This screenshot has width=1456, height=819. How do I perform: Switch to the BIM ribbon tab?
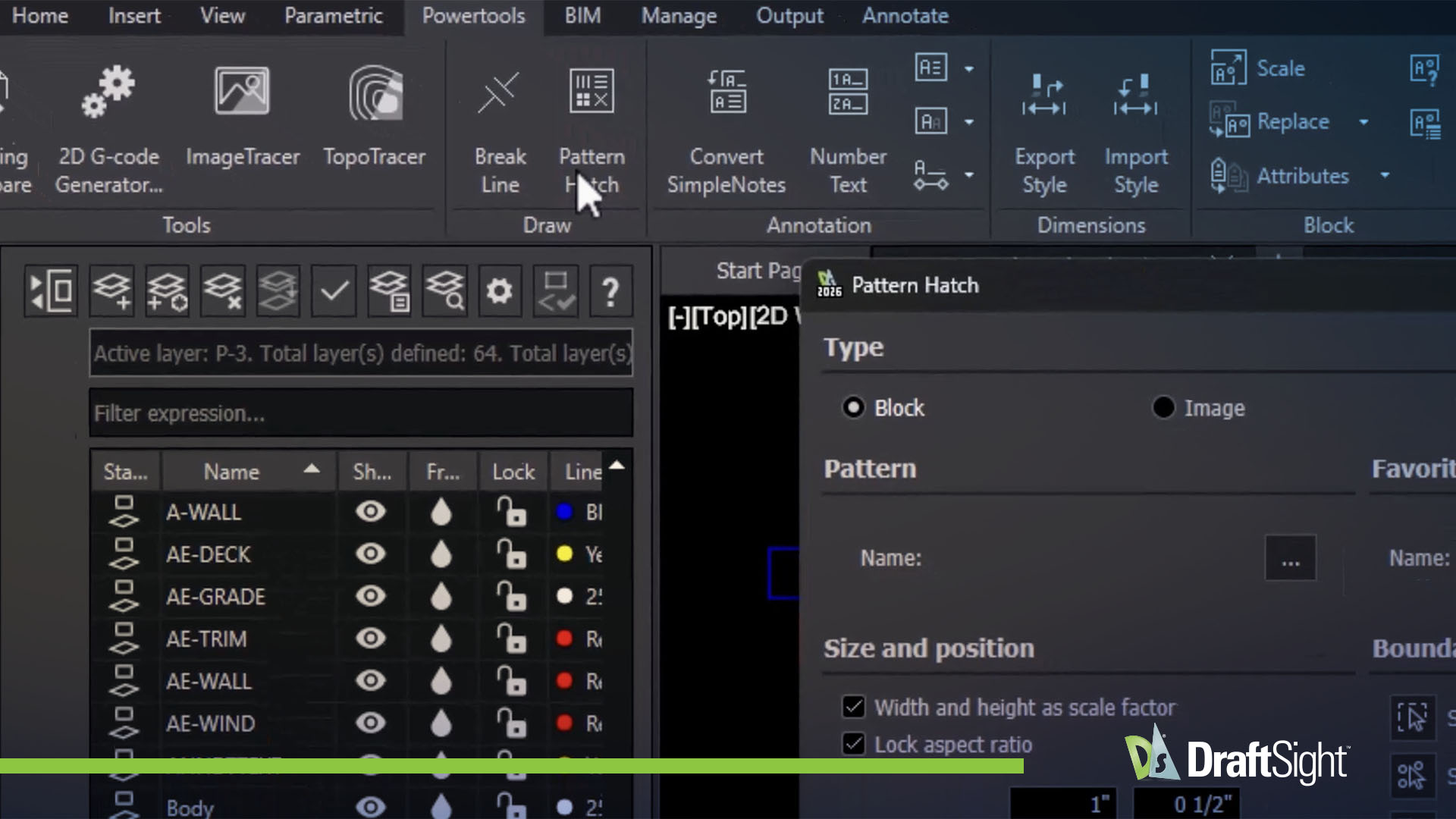coord(582,16)
